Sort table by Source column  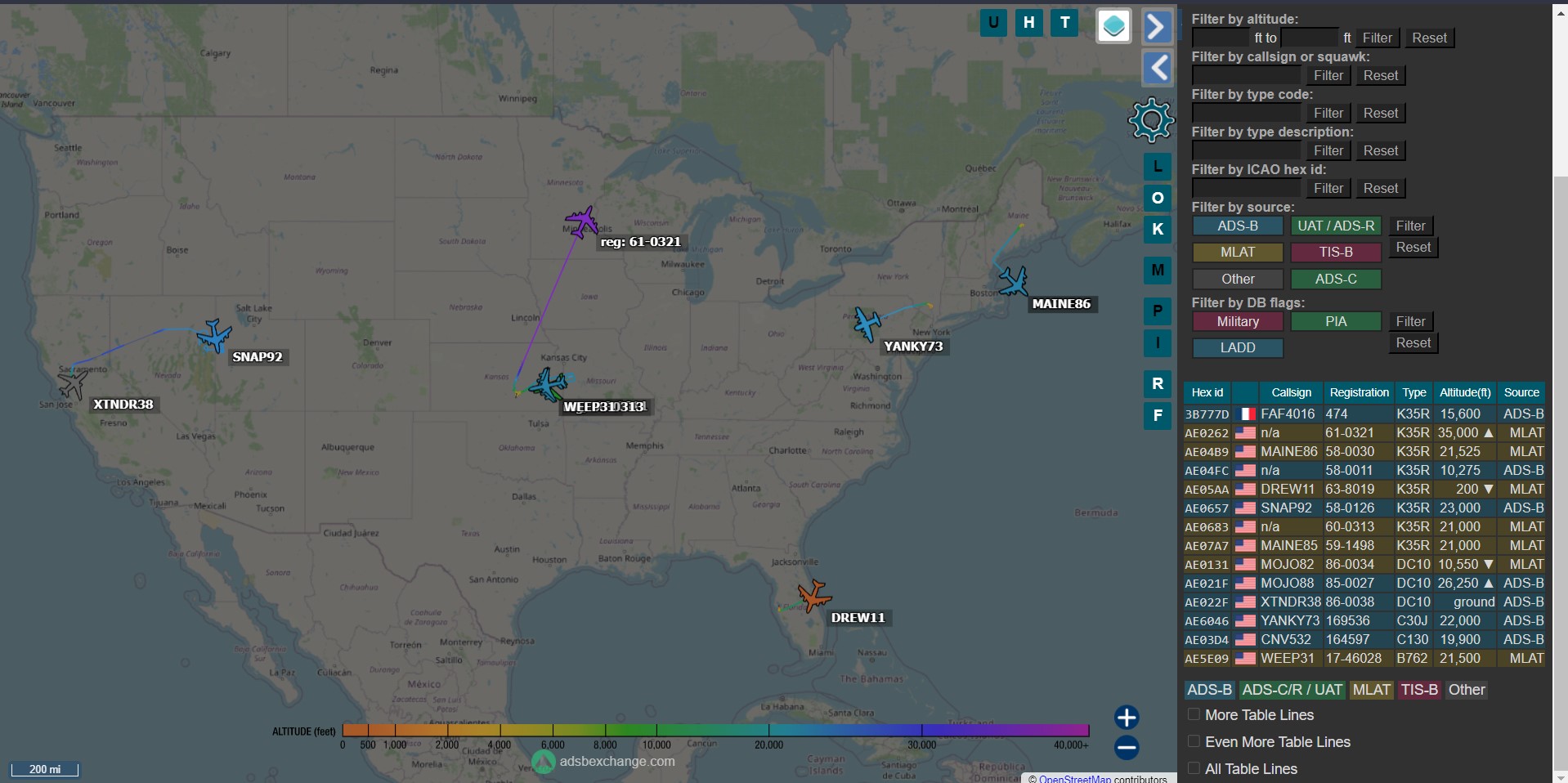[1521, 392]
